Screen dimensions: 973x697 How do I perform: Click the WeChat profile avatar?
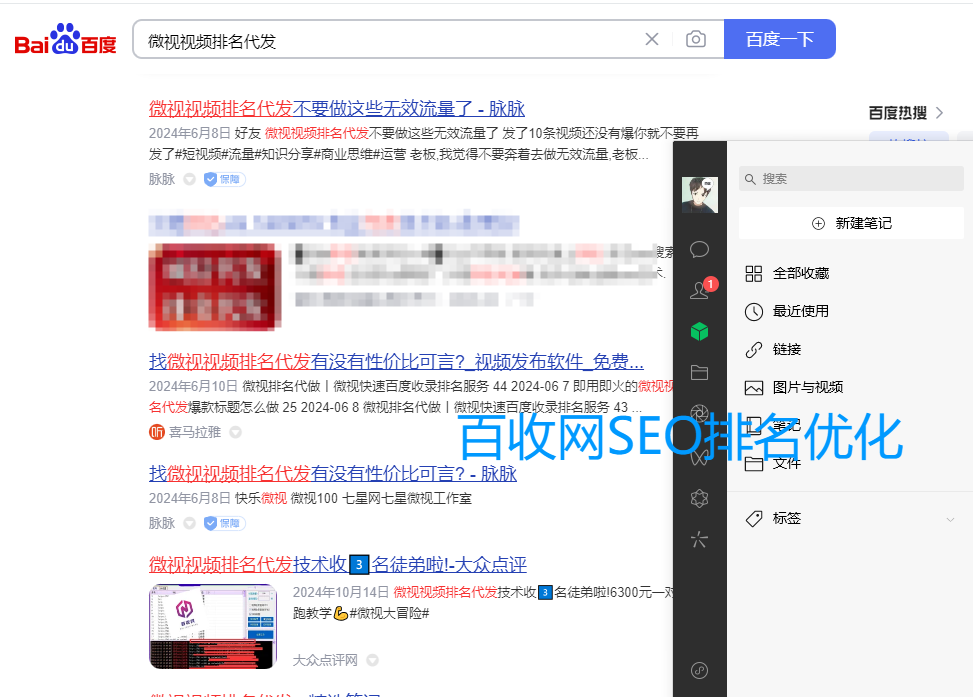[x=699, y=195]
